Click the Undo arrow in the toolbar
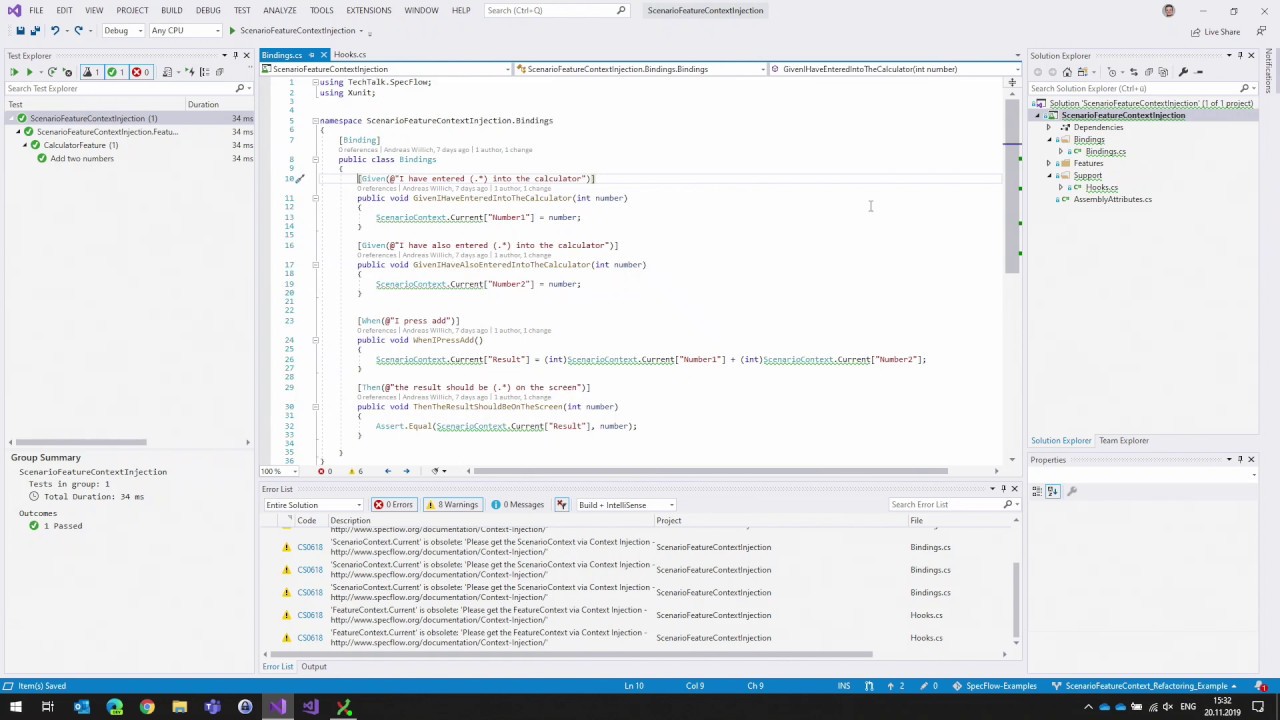 (55, 31)
